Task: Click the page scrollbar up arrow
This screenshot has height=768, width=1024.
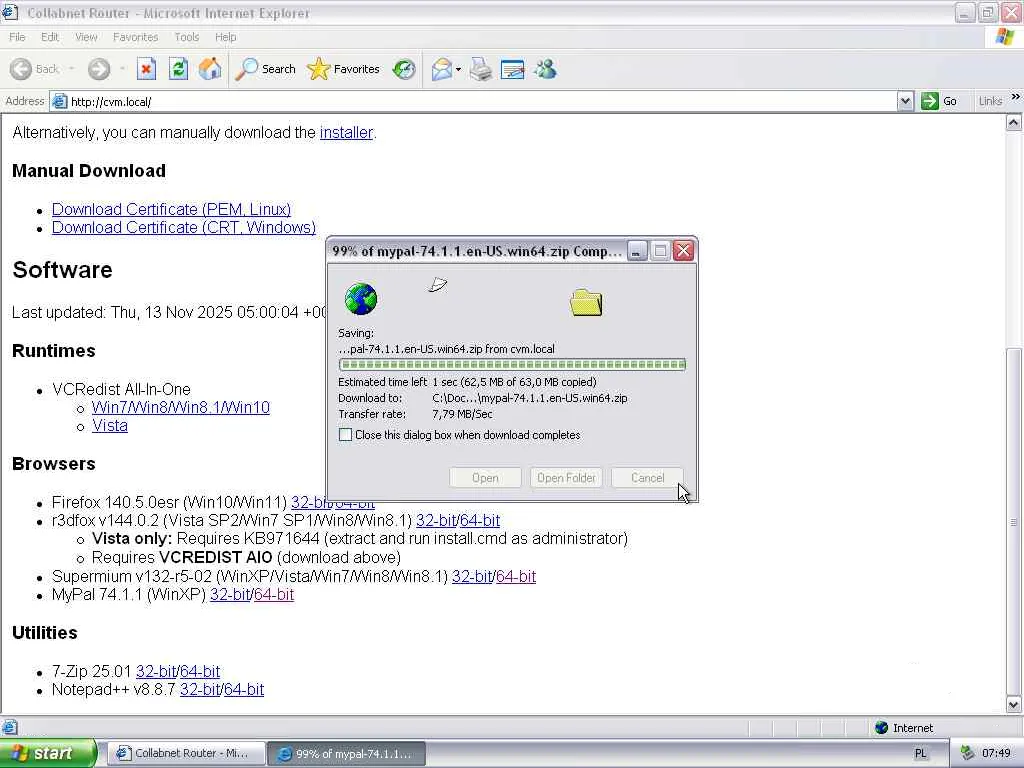Action: [x=1014, y=123]
